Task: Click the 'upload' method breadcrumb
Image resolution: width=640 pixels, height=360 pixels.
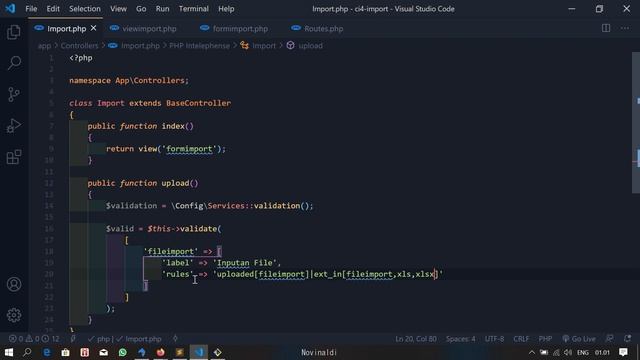Action: pyautogui.click(x=310, y=46)
